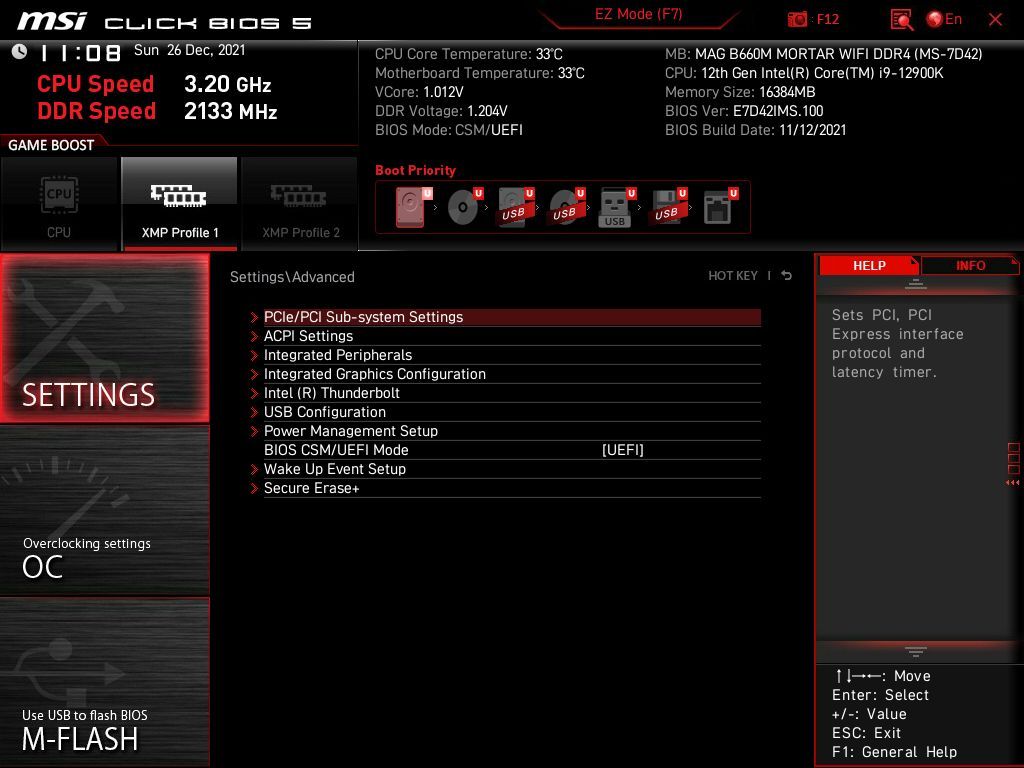The height and width of the screenshot is (768, 1024).
Task: Click the back arrow next to HOT KEY
Action: pyautogui.click(x=787, y=276)
